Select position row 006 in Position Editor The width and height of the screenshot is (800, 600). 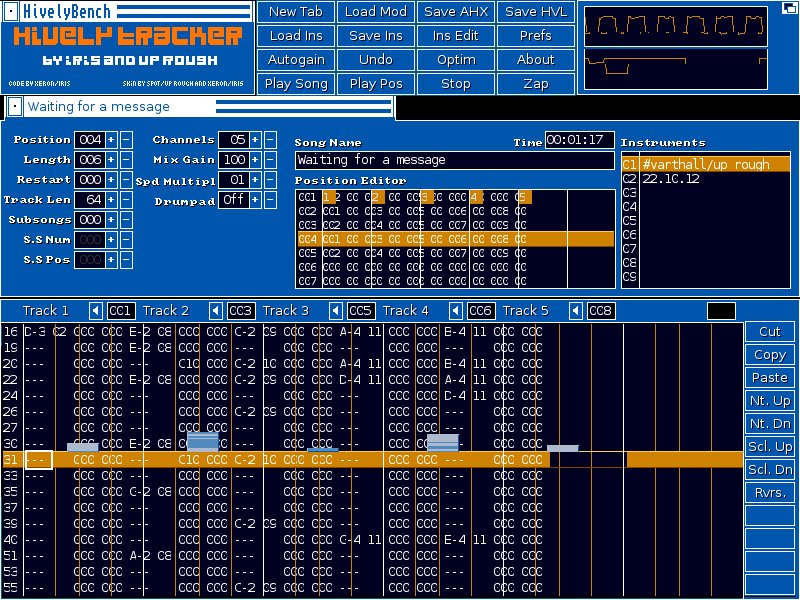[x=456, y=267]
